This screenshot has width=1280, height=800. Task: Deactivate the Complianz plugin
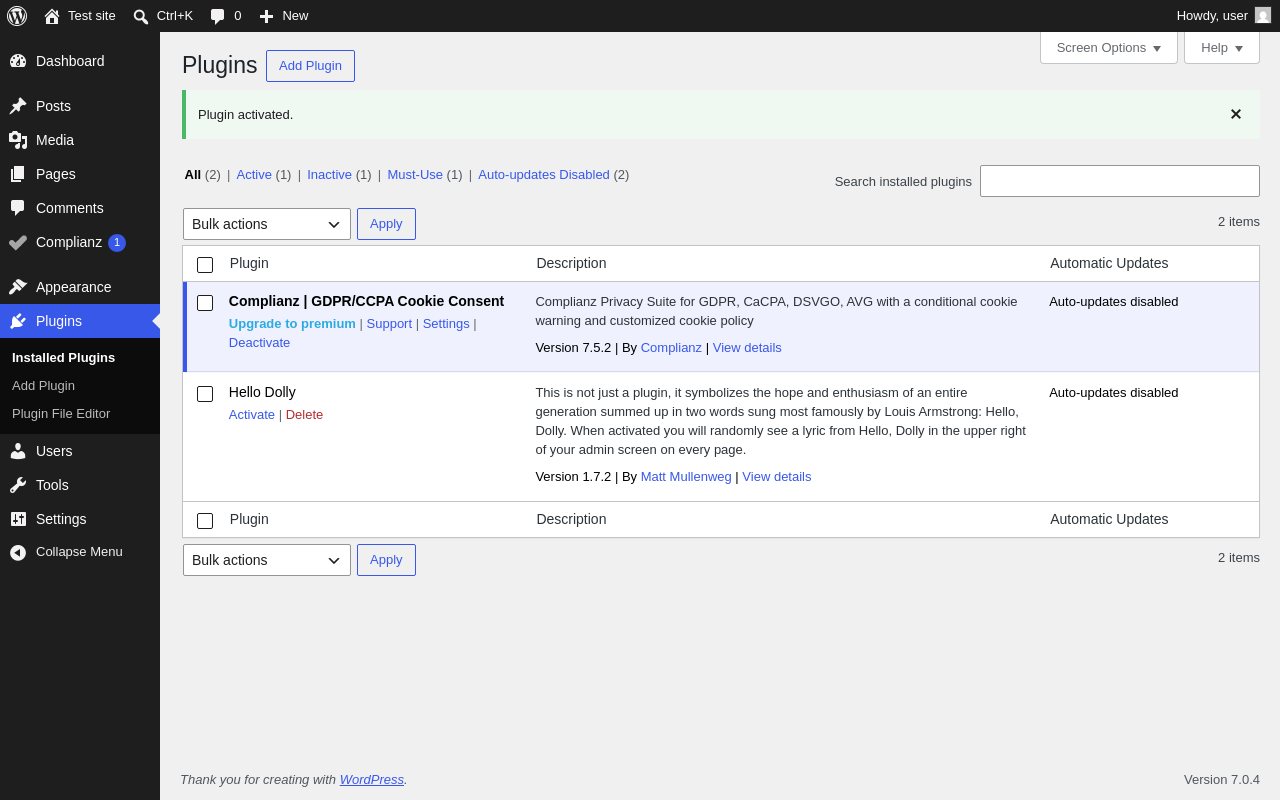[260, 342]
